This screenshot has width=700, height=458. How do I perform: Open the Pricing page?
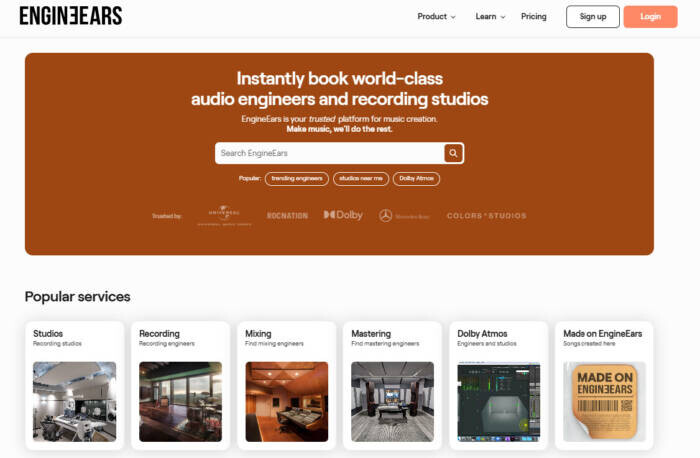[x=533, y=17]
